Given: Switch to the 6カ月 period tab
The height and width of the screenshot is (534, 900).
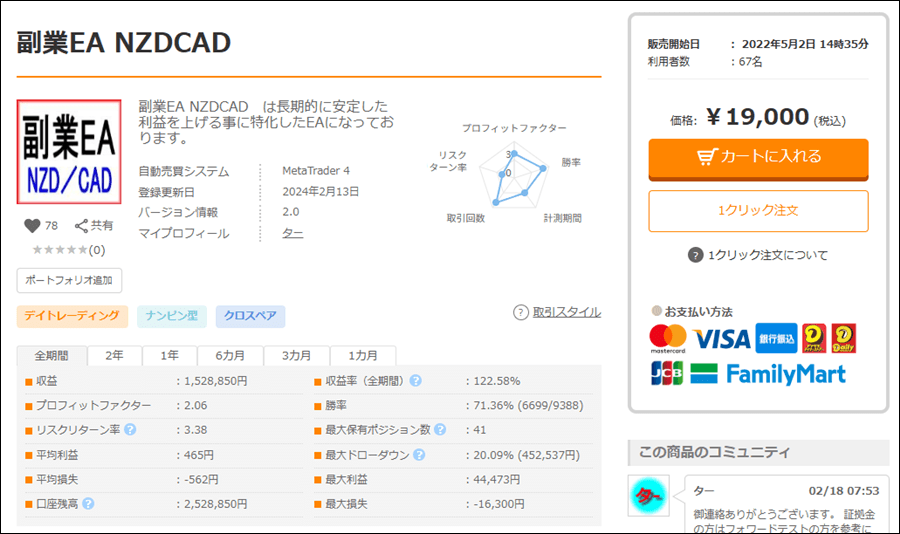Looking at the screenshot, I should click(x=230, y=356).
